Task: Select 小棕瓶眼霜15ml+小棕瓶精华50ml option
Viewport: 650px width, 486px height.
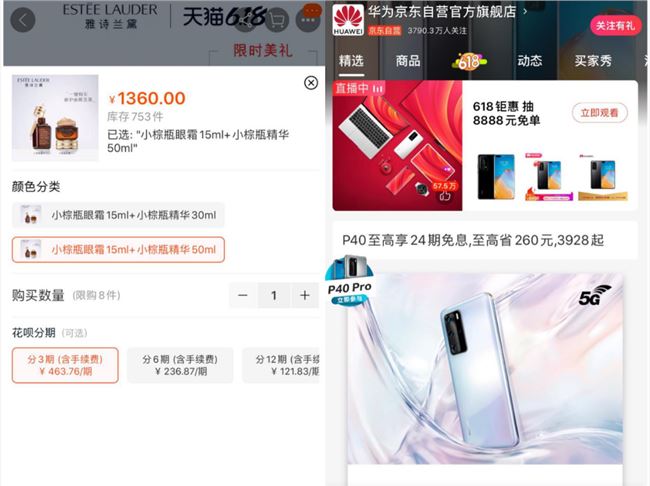Action: [118, 250]
